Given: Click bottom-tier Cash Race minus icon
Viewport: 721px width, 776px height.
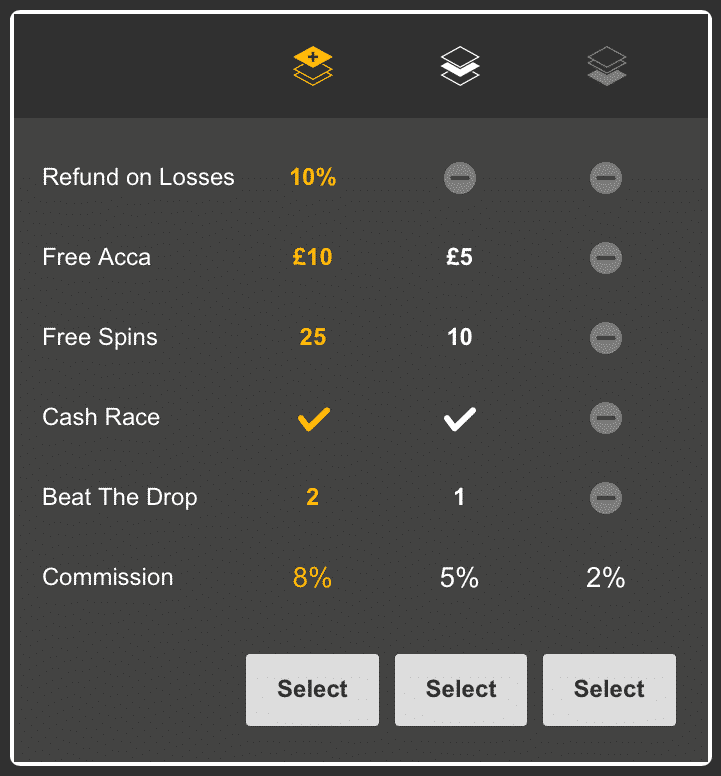Looking at the screenshot, I should tap(606, 418).
